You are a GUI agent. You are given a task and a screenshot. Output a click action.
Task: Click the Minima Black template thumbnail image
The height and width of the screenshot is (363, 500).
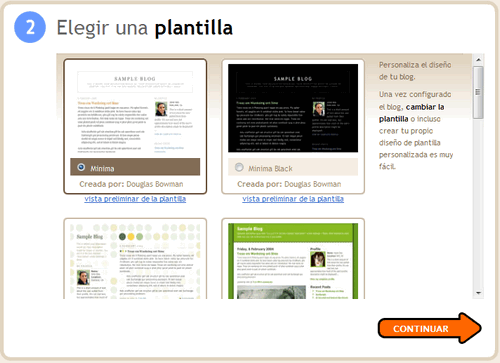pos(293,108)
